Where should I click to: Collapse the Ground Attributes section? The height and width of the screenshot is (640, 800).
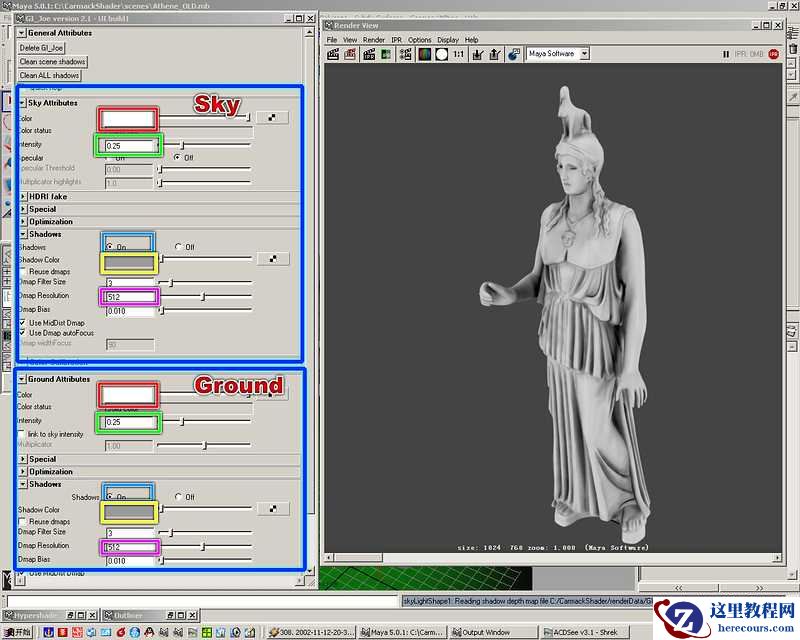point(23,380)
